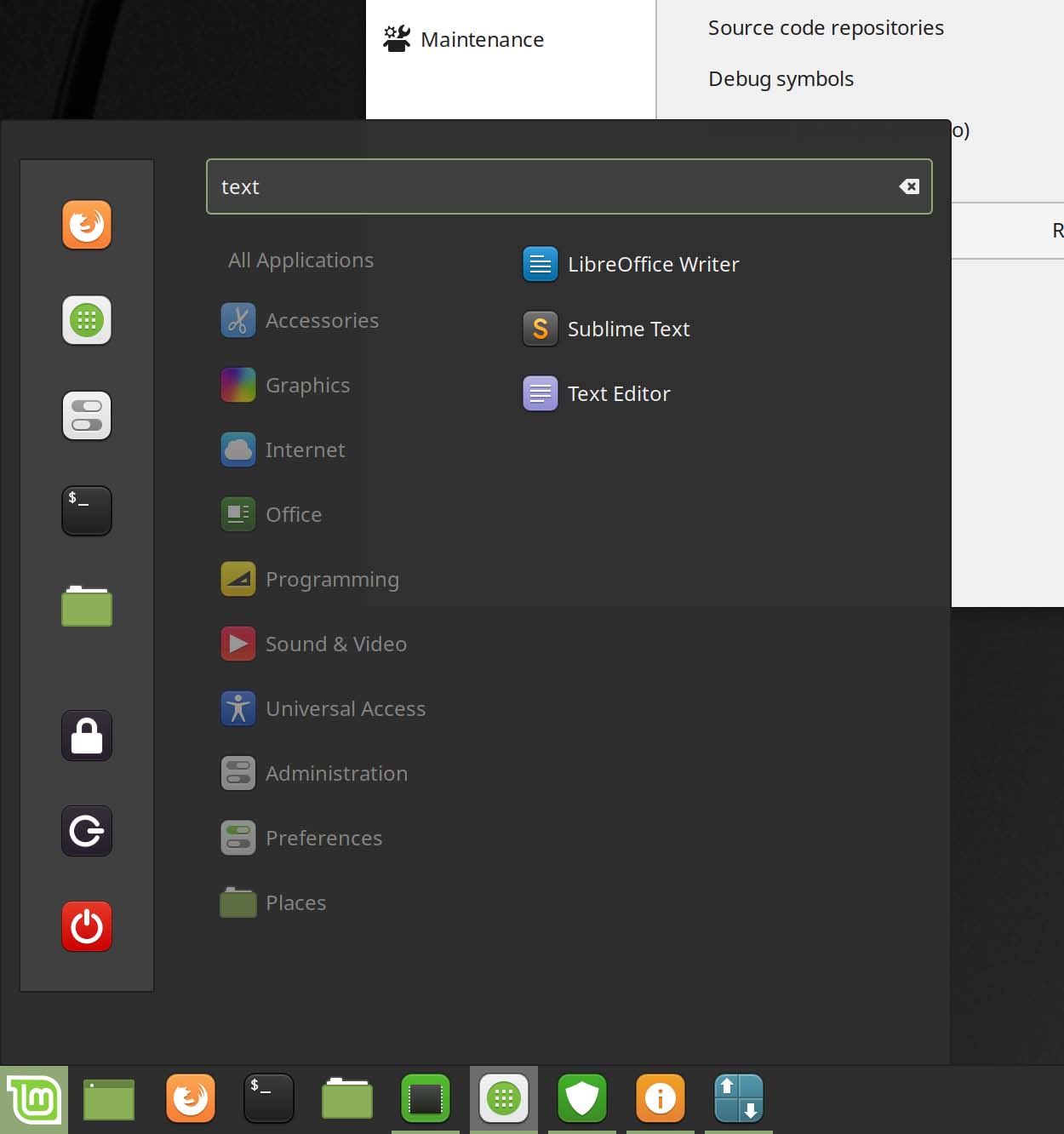Open the Software Manager from the sidebar

pyautogui.click(x=86, y=320)
